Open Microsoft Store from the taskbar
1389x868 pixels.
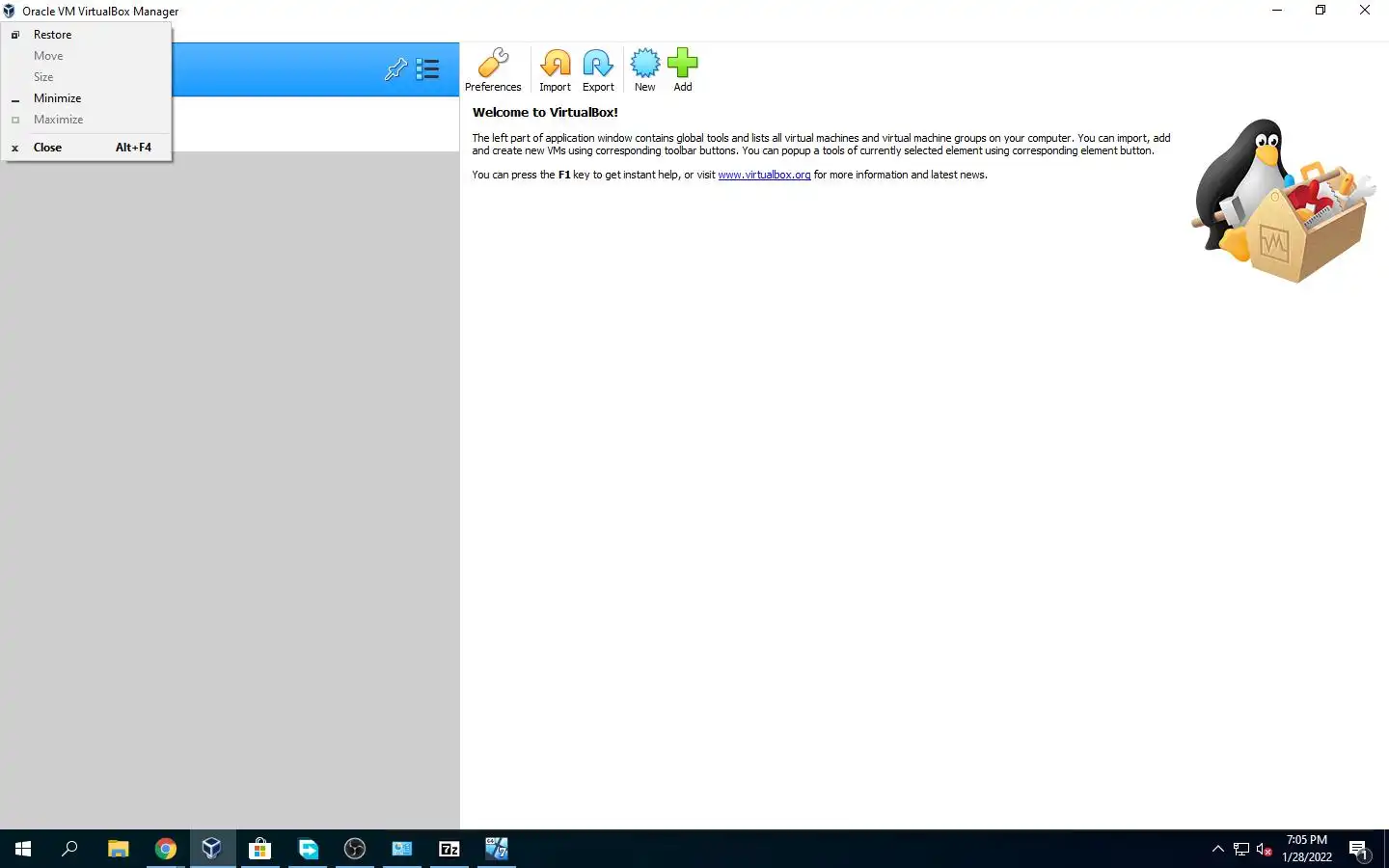259,849
